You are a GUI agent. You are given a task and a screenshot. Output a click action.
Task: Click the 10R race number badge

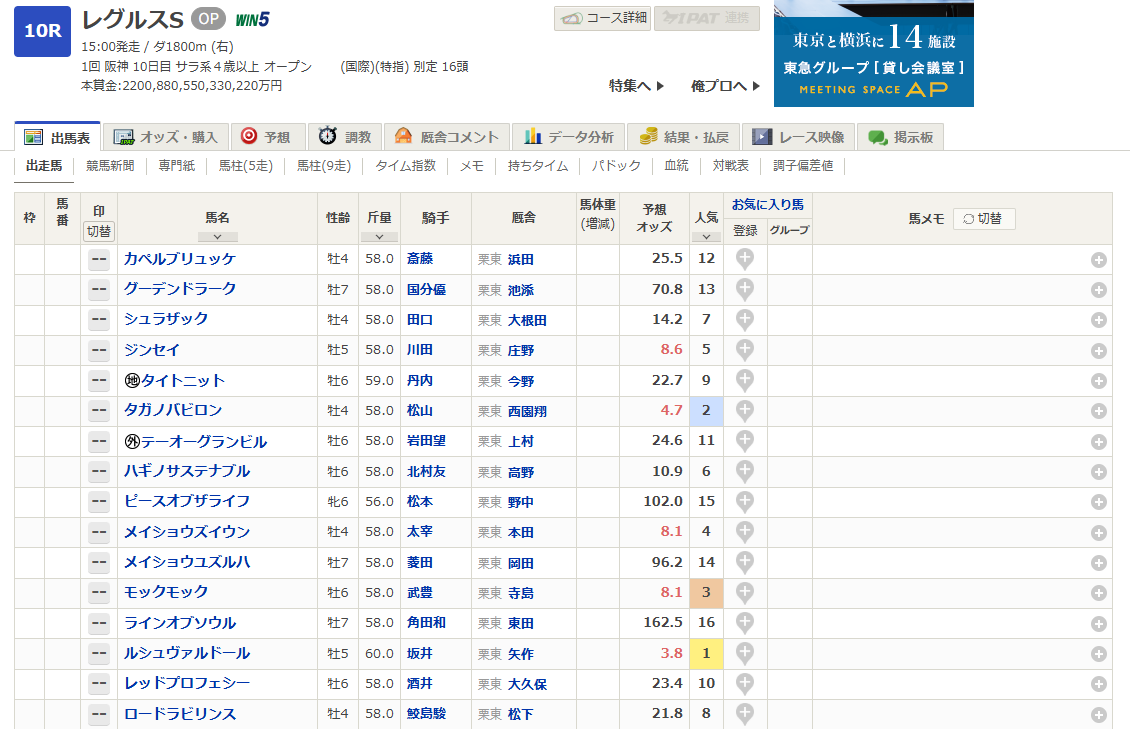[42, 31]
